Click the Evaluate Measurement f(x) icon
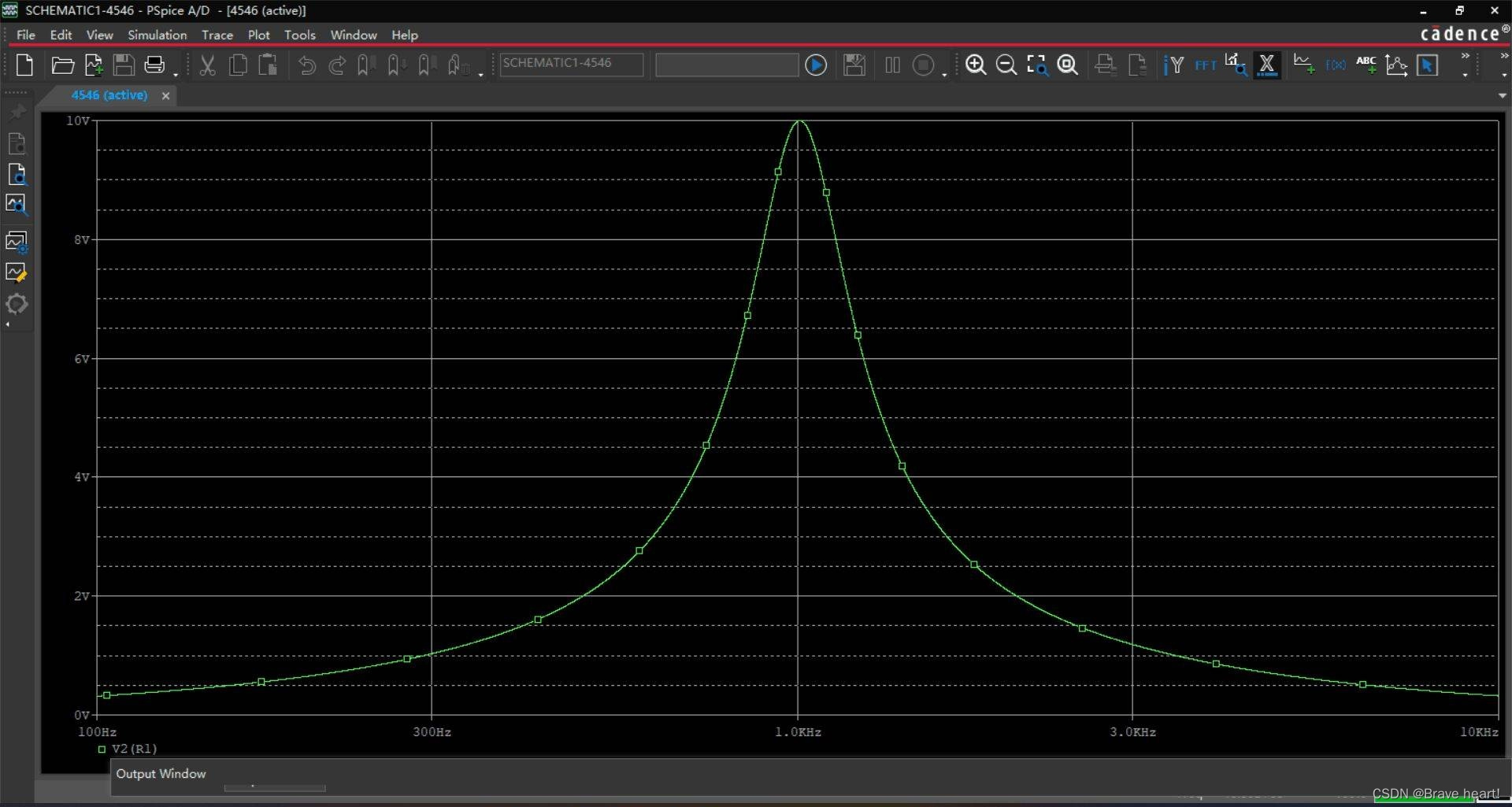The width and height of the screenshot is (1512, 807). (1336, 65)
